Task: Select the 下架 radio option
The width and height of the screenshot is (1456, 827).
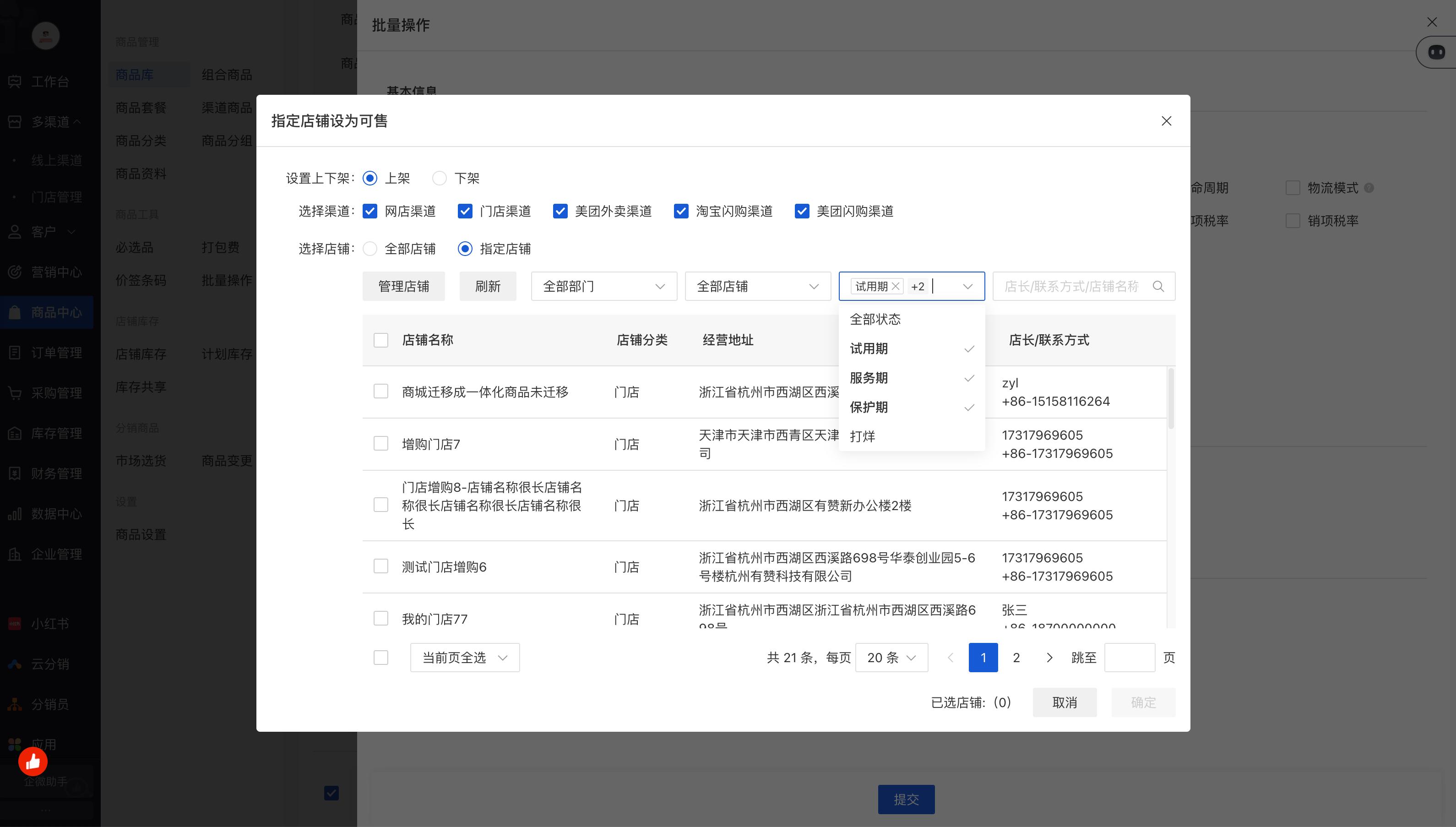Action: pyautogui.click(x=440, y=178)
